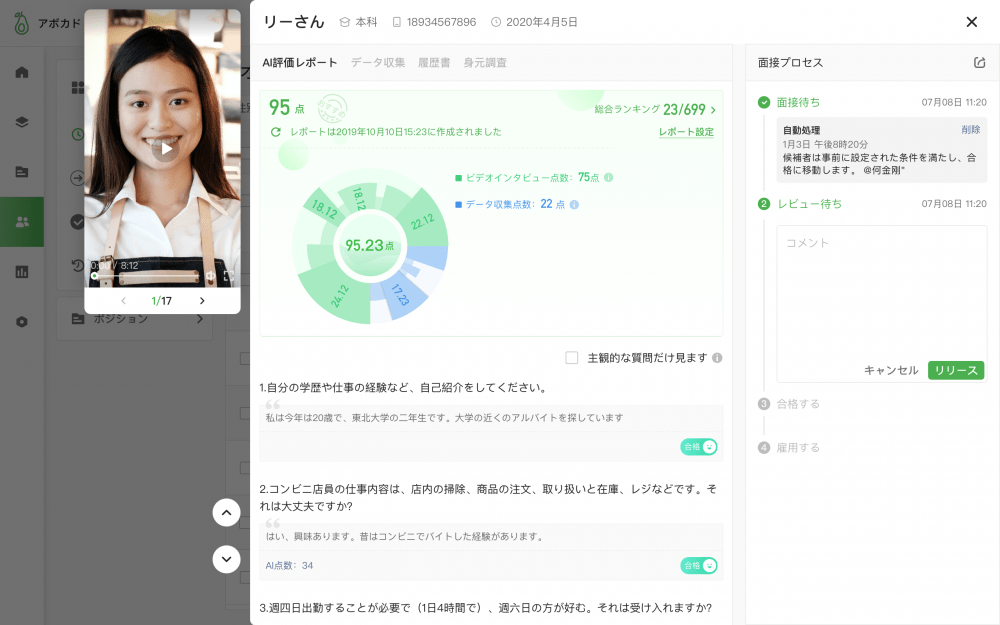Viewport: 1000px width, 625px height.
Task: Open レポート設定
Action: click(x=689, y=133)
